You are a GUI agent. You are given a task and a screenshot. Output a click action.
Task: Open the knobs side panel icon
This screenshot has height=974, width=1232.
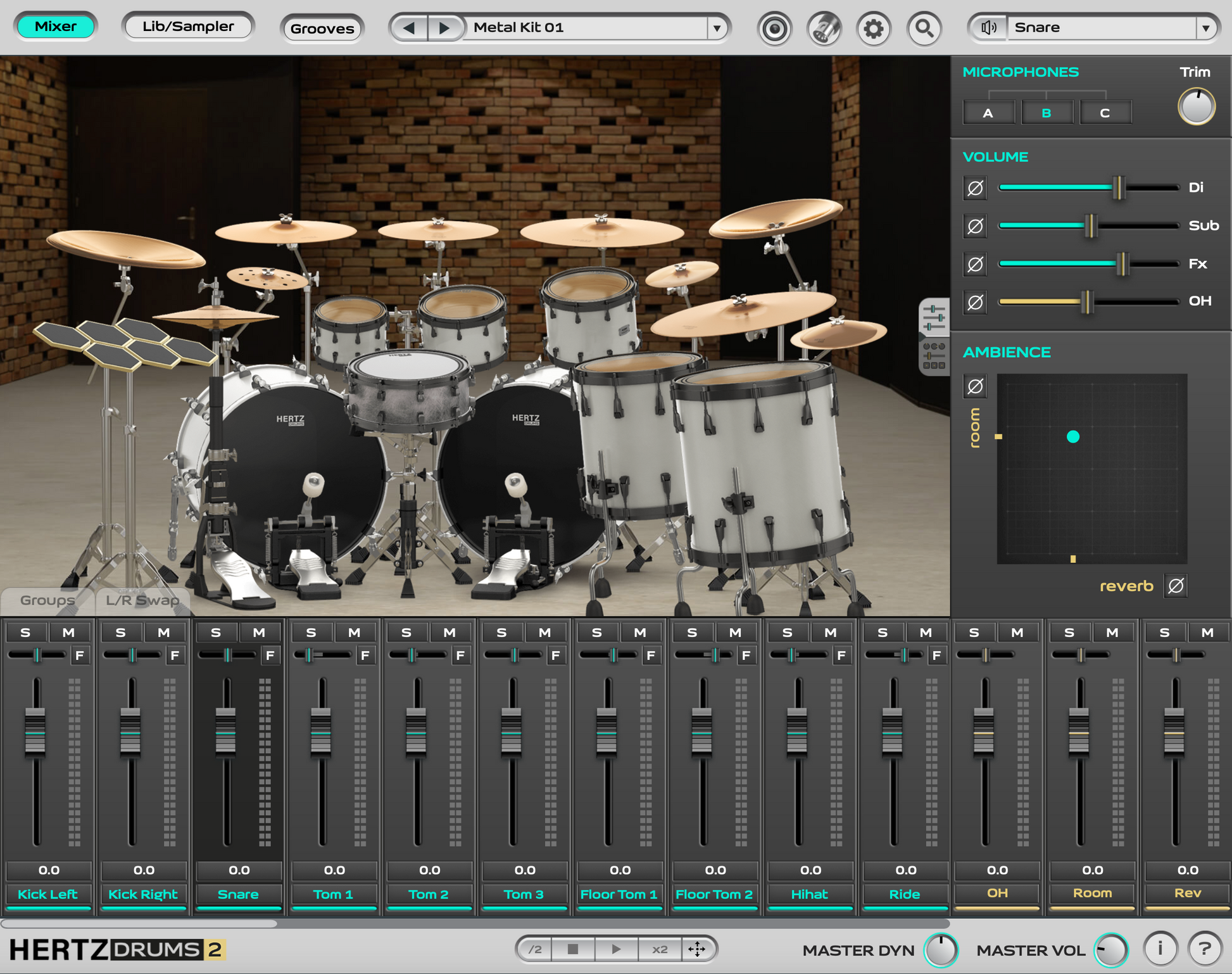coord(933,356)
